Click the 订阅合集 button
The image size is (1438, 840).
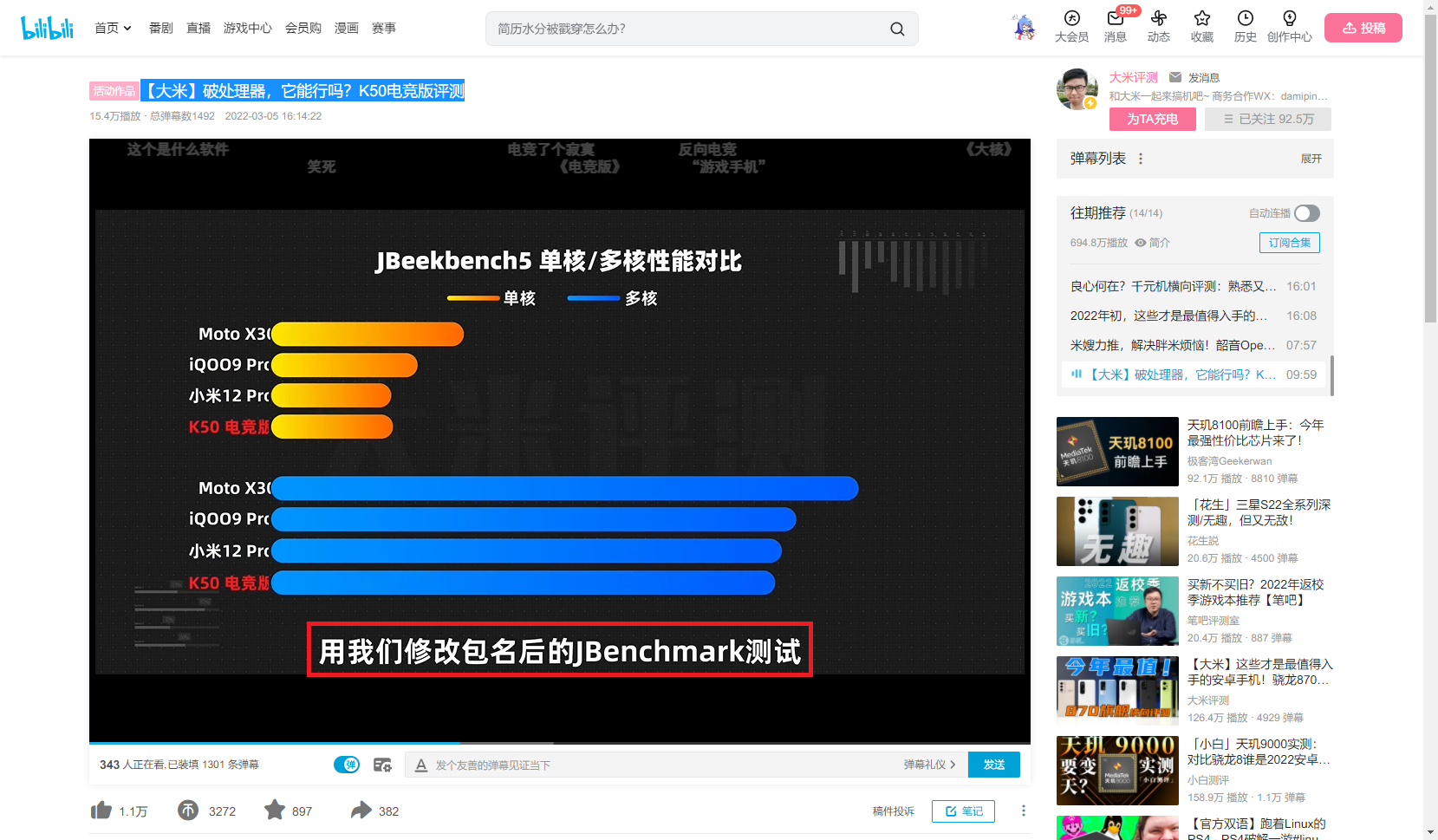click(1290, 243)
